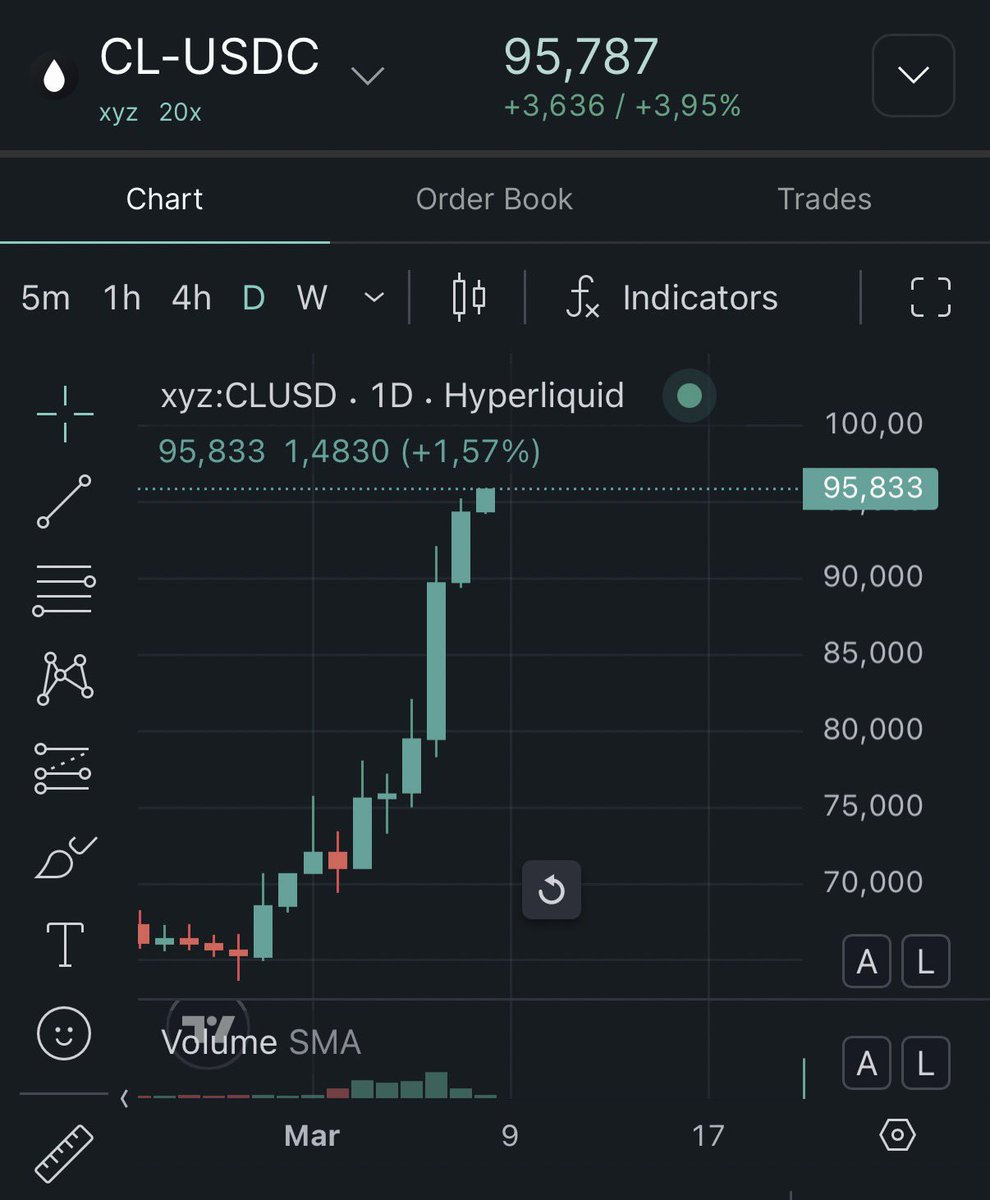Toggle auto scale A on price pane
This screenshot has width=990, height=1200.
[867, 963]
